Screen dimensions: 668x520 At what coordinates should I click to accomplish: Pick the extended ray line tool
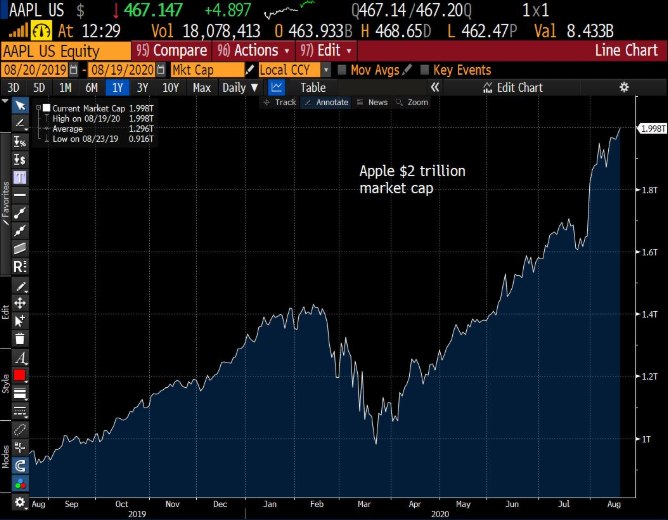point(20,231)
